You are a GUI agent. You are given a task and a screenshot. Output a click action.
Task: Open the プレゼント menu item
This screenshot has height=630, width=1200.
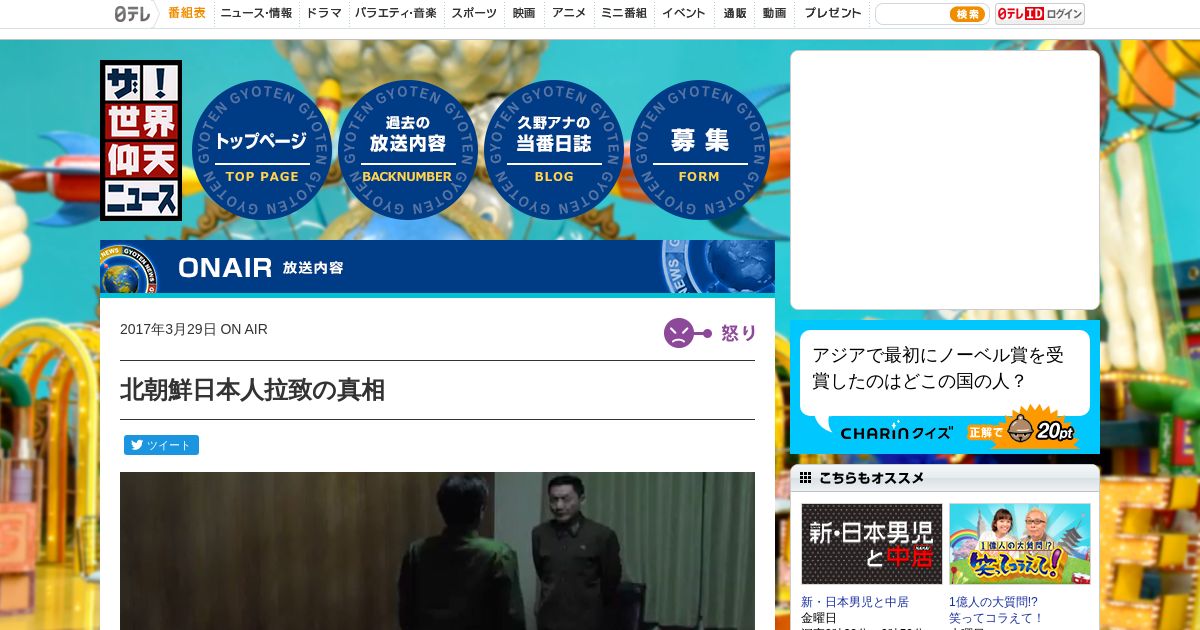click(832, 14)
